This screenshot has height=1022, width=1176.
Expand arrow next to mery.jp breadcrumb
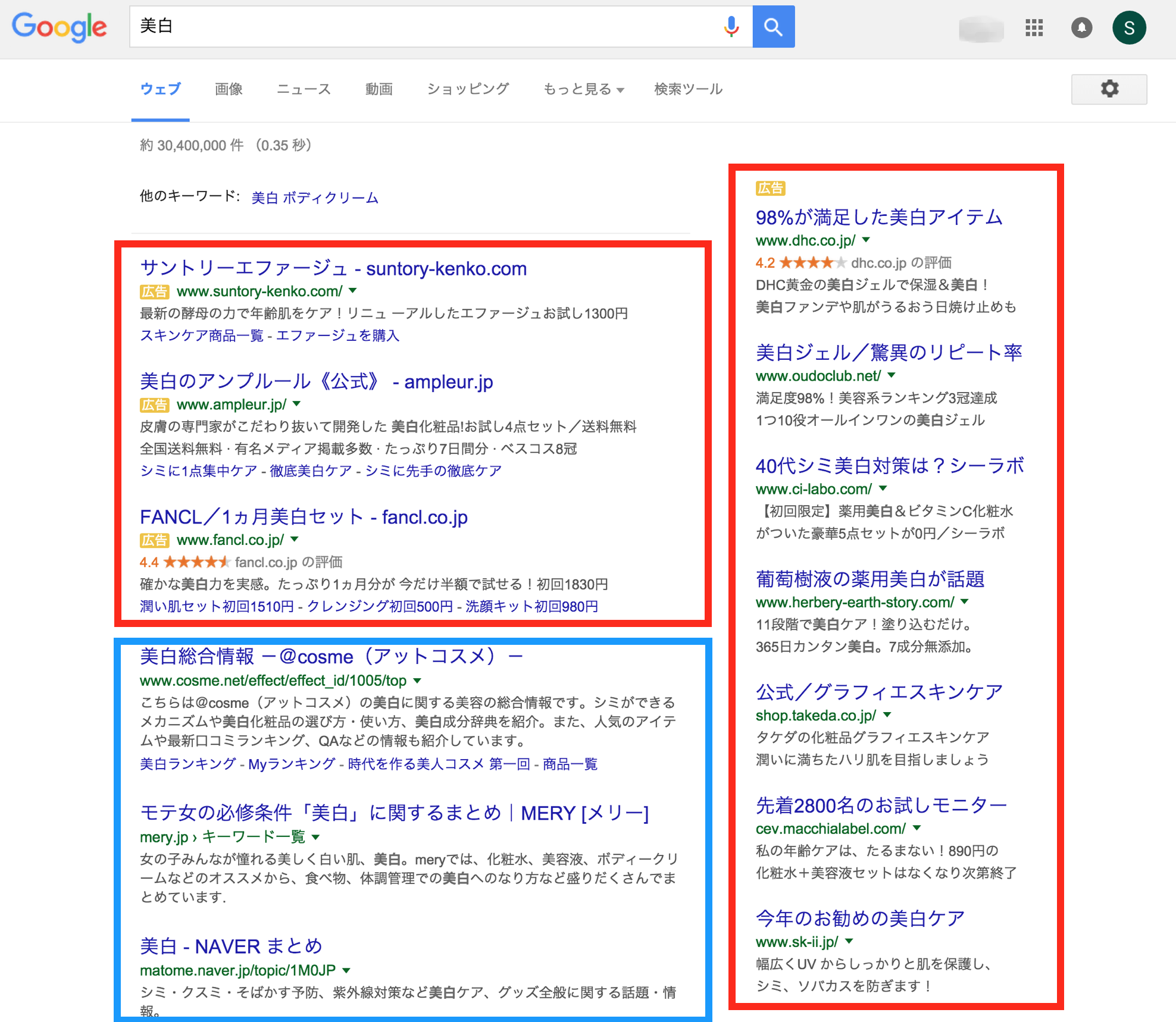point(315,837)
